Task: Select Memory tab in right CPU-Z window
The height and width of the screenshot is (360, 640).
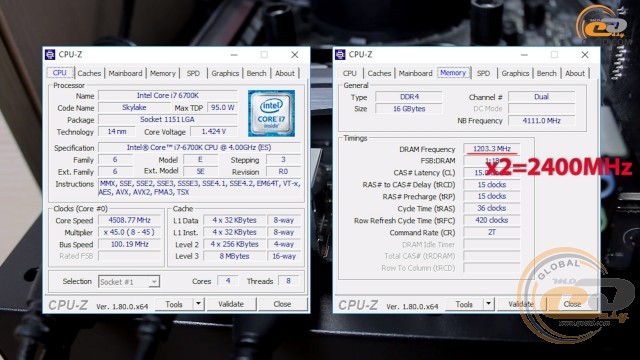Action: (x=453, y=72)
